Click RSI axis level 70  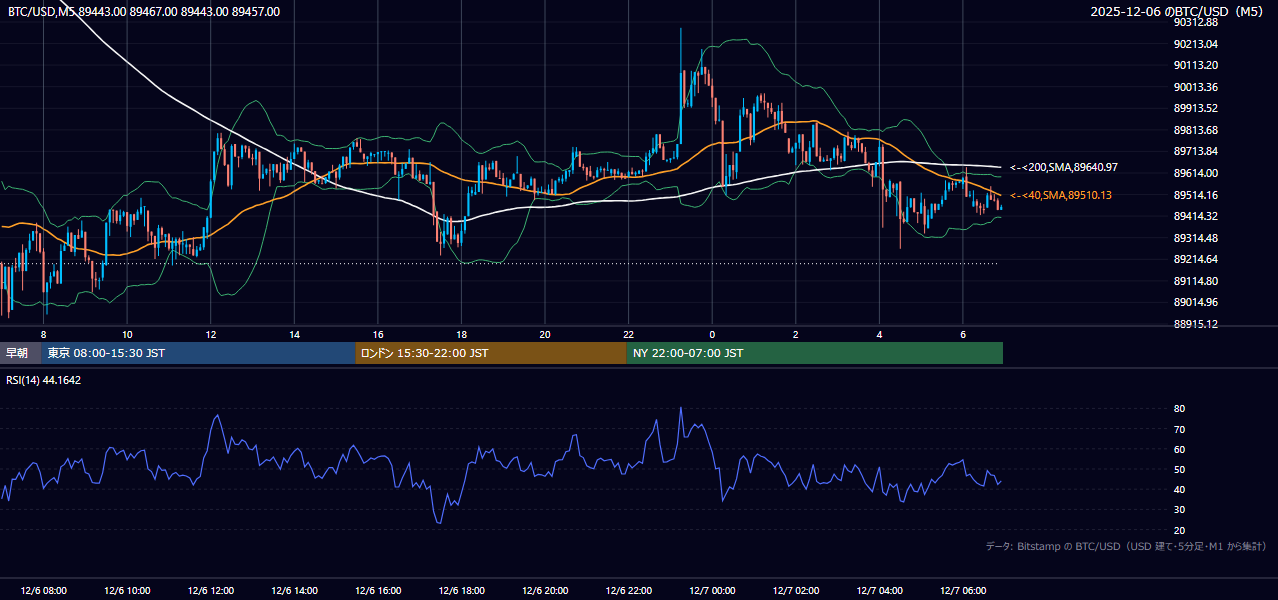click(1179, 429)
